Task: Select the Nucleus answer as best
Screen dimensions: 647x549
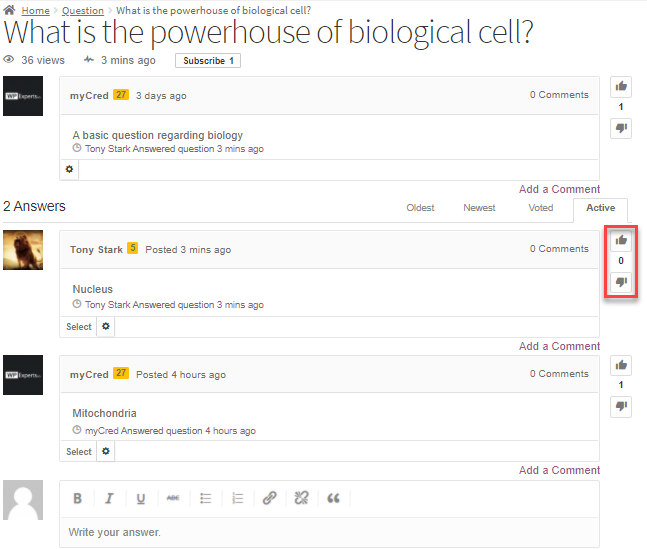Action: click(x=79, y=327)
